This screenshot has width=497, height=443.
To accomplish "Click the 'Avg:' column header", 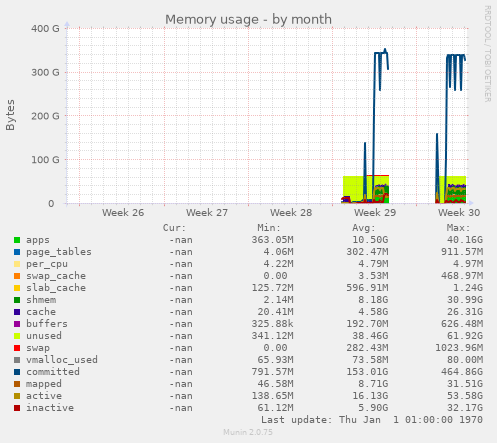I will pyautogui.click(x=364, y=228).
